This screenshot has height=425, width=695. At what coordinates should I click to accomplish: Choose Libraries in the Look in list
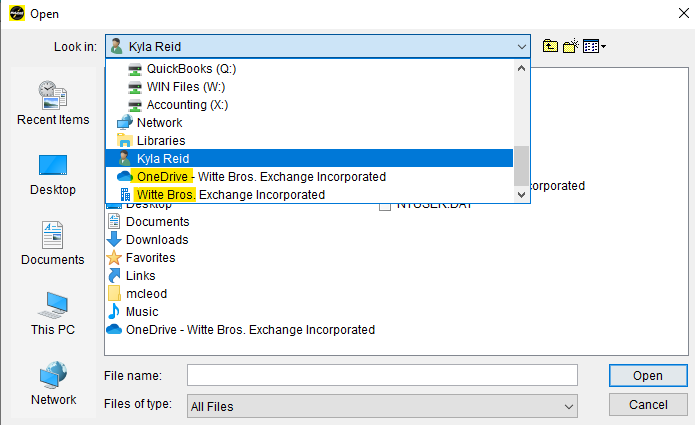[310, 140]
